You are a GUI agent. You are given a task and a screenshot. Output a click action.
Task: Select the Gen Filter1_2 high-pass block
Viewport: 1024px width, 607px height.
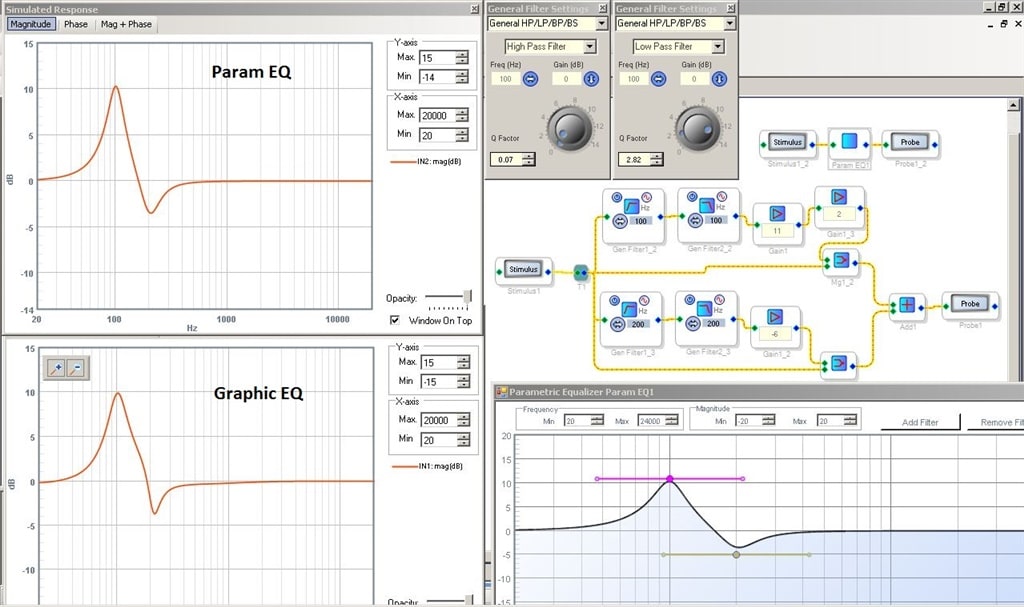(x=633, y=216)
